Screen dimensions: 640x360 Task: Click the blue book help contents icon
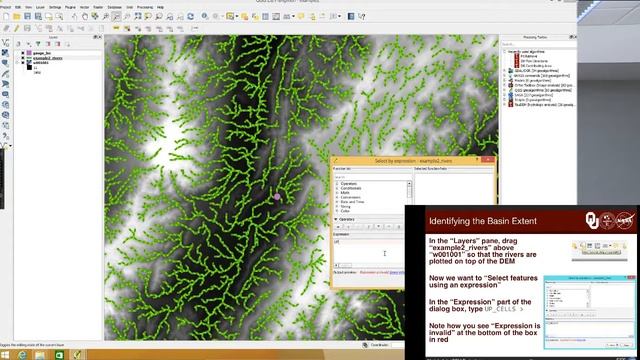pyautogui.click(x=351, y=17)
